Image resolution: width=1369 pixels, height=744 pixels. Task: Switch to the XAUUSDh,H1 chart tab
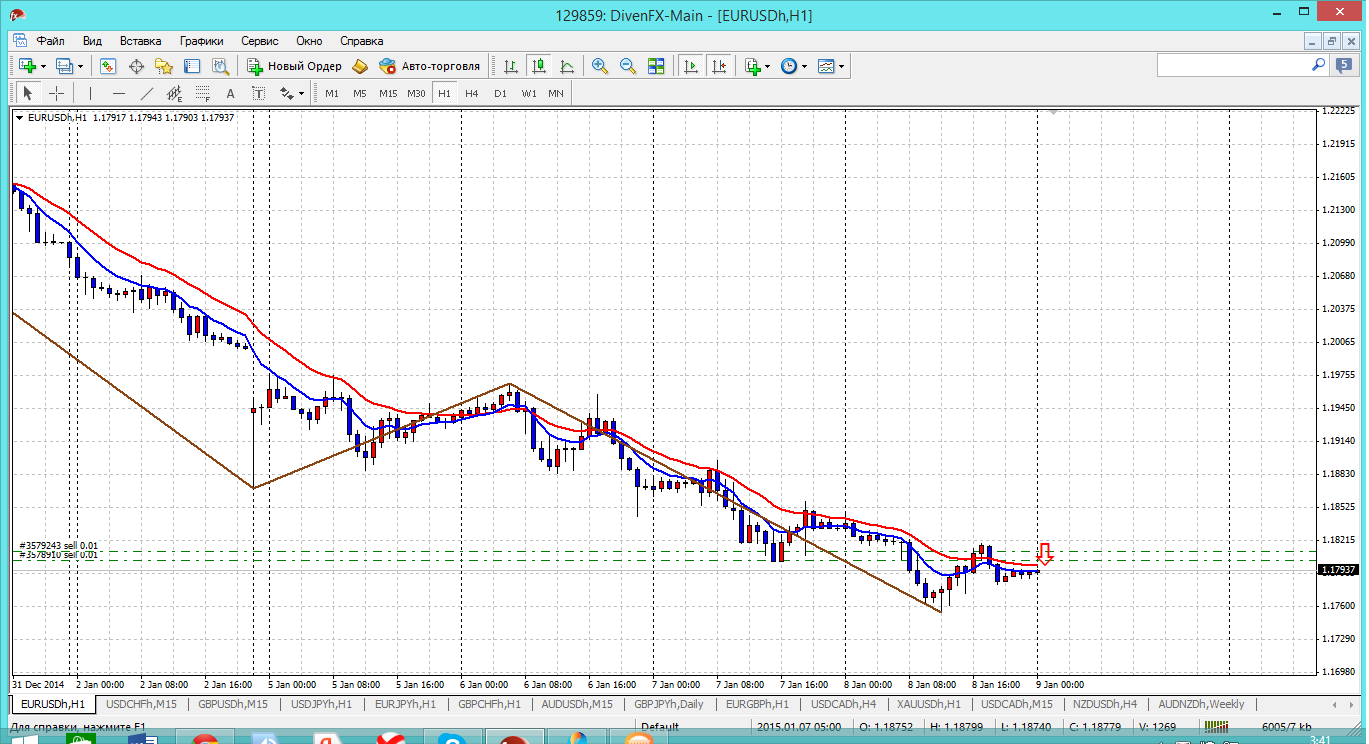(x=929, y=704)
